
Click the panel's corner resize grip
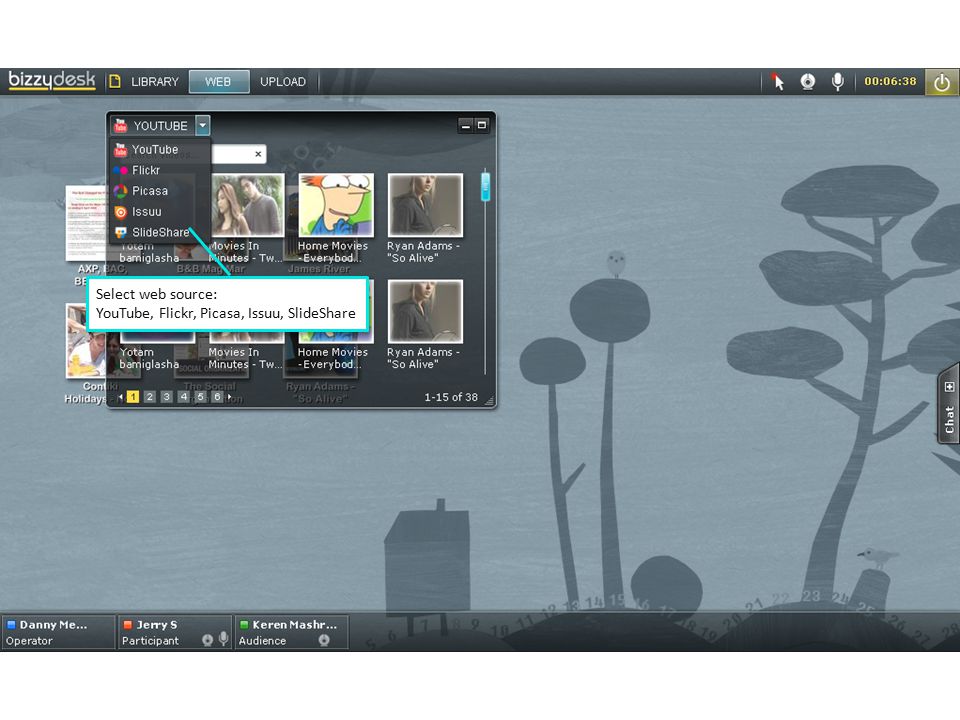tap(489, 401)
